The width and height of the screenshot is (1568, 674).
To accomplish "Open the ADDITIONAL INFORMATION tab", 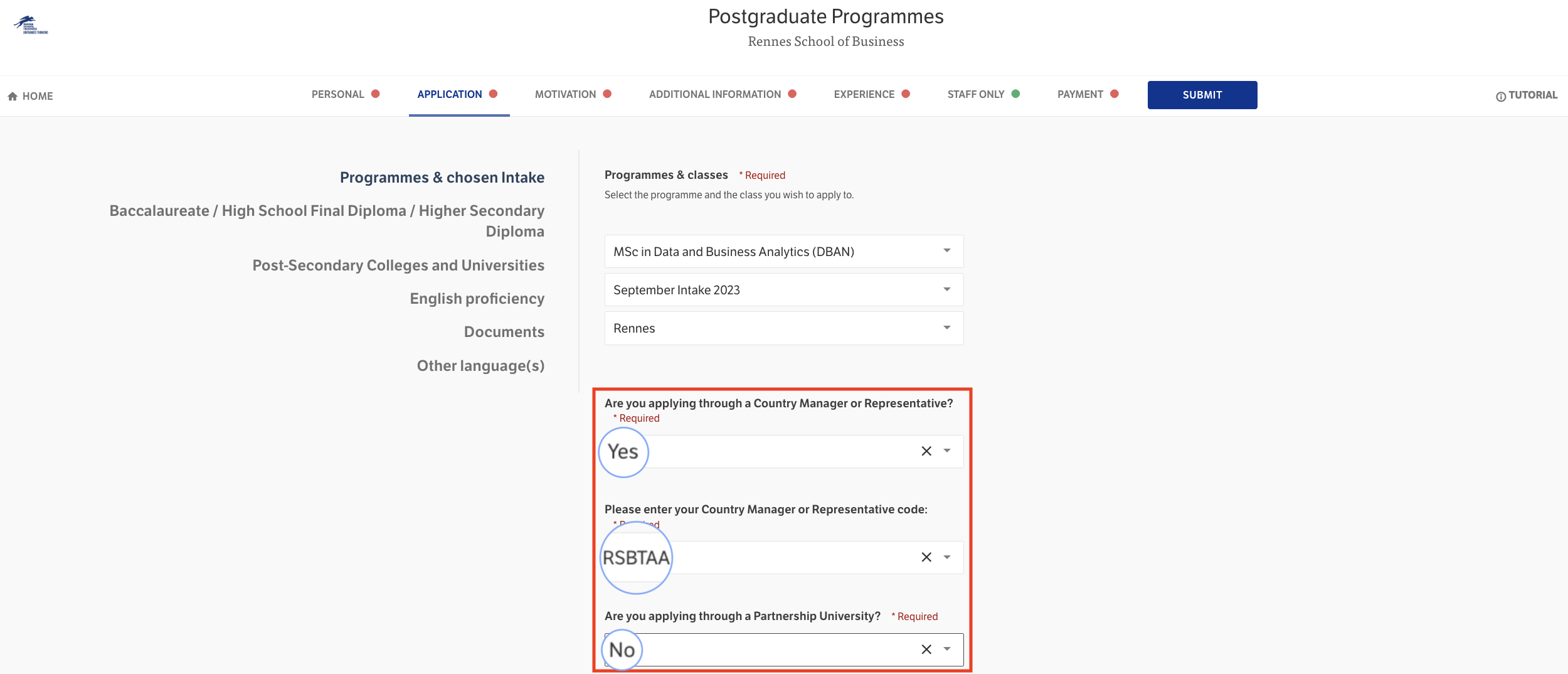I will tap(714, 94).
